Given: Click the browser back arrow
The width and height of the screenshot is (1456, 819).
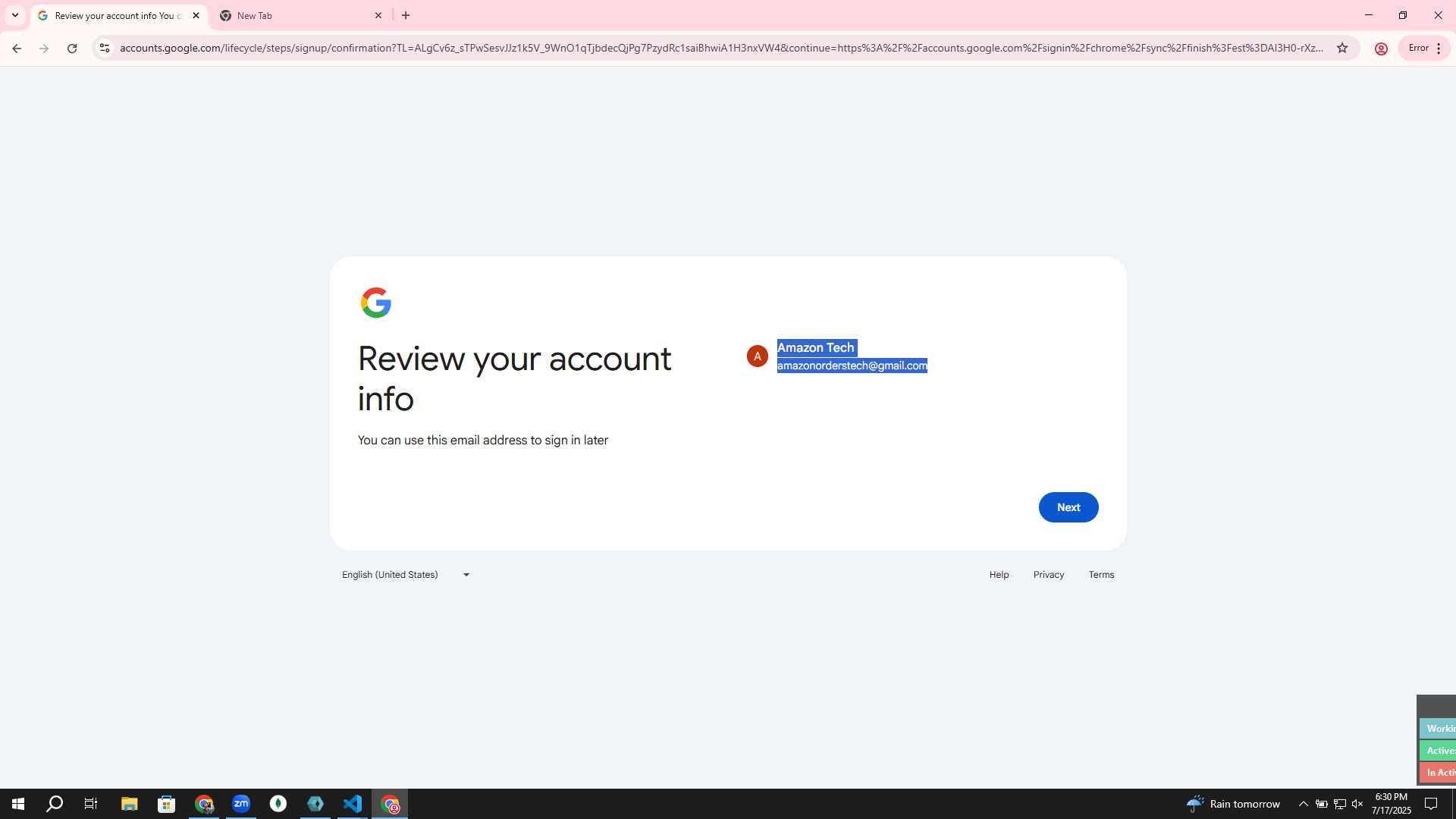Looking at the screenshot, I should pyautogui.click(x=17, y=48).
